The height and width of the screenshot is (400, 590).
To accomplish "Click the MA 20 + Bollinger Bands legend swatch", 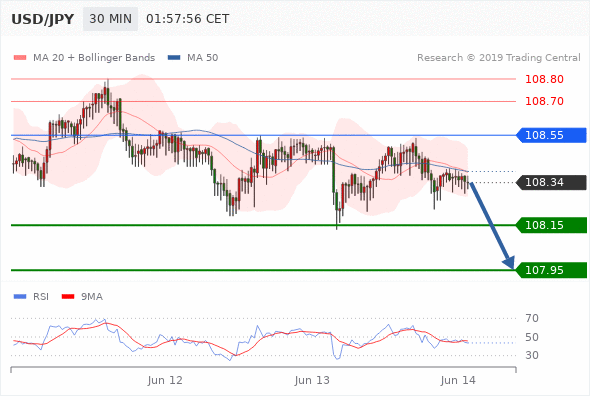I will 20,58.
